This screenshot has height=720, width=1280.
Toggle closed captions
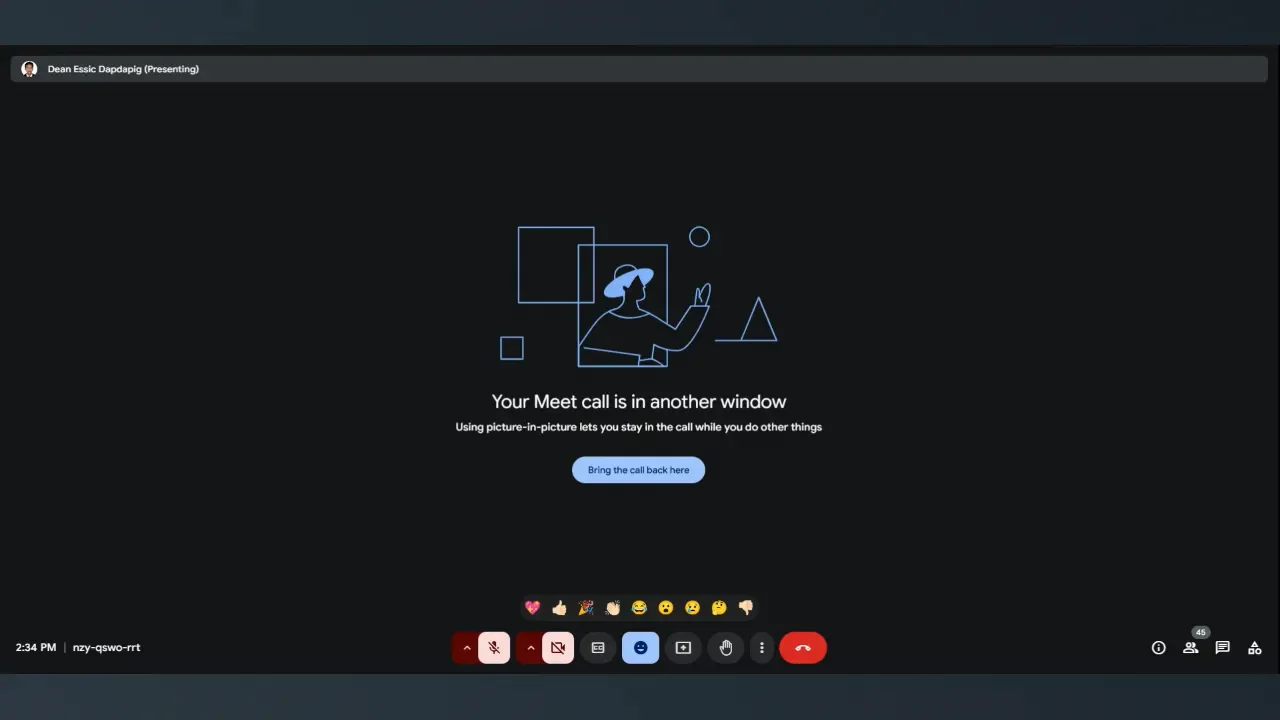tap(598, 648)
